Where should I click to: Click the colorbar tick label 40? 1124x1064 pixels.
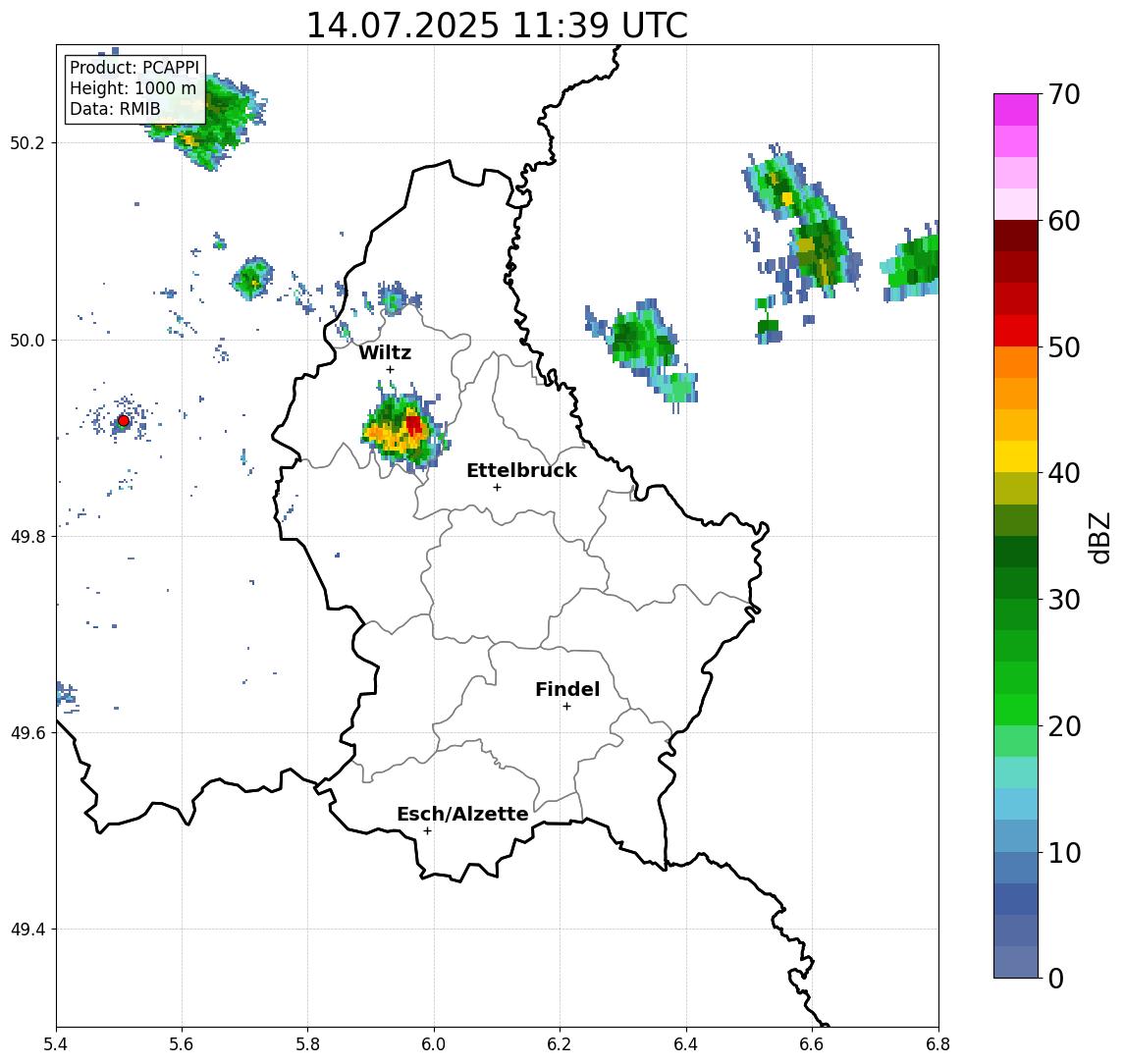point(1064,473)
